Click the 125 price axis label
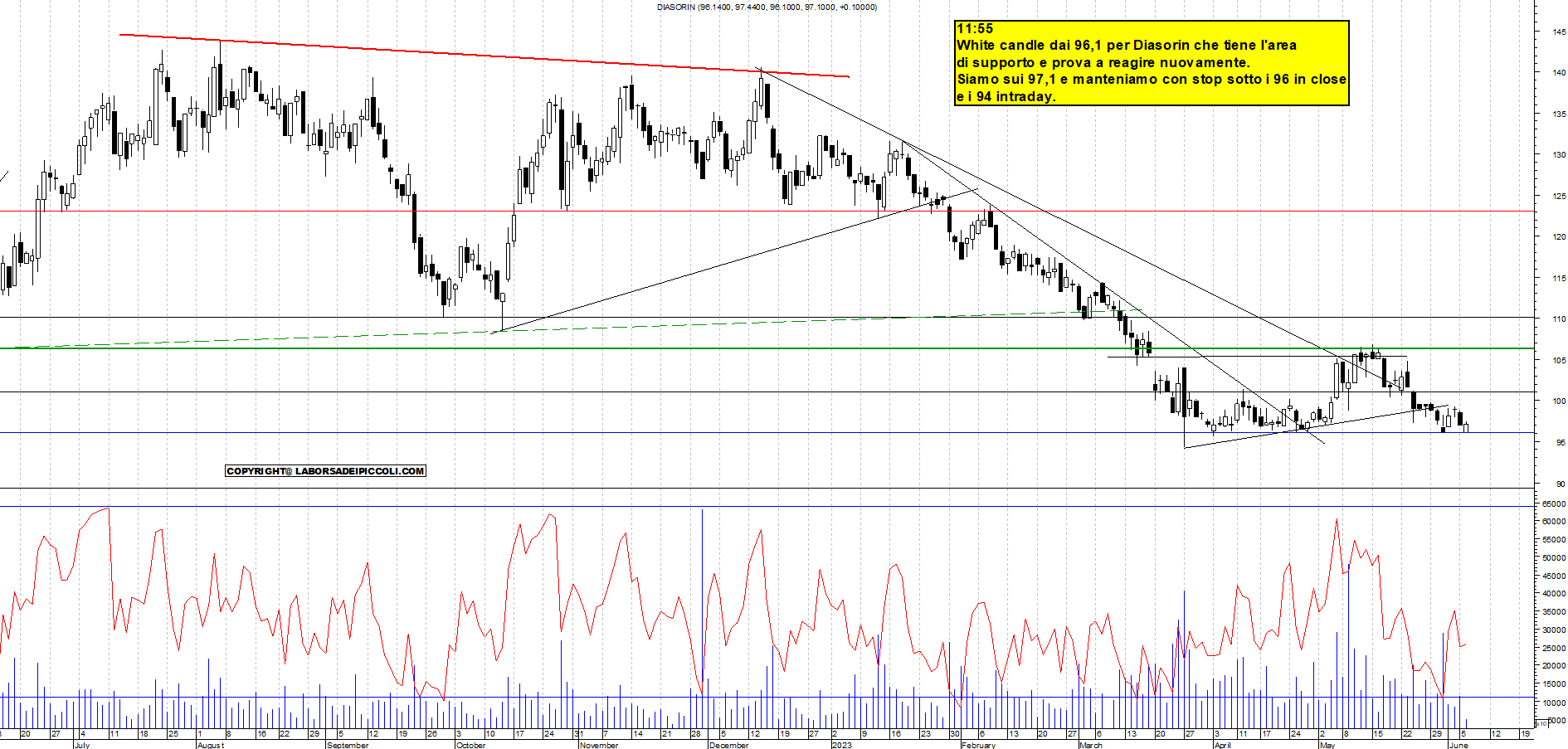Image resolution: width=1568 pixels, height=749 pixels. 1559,197
